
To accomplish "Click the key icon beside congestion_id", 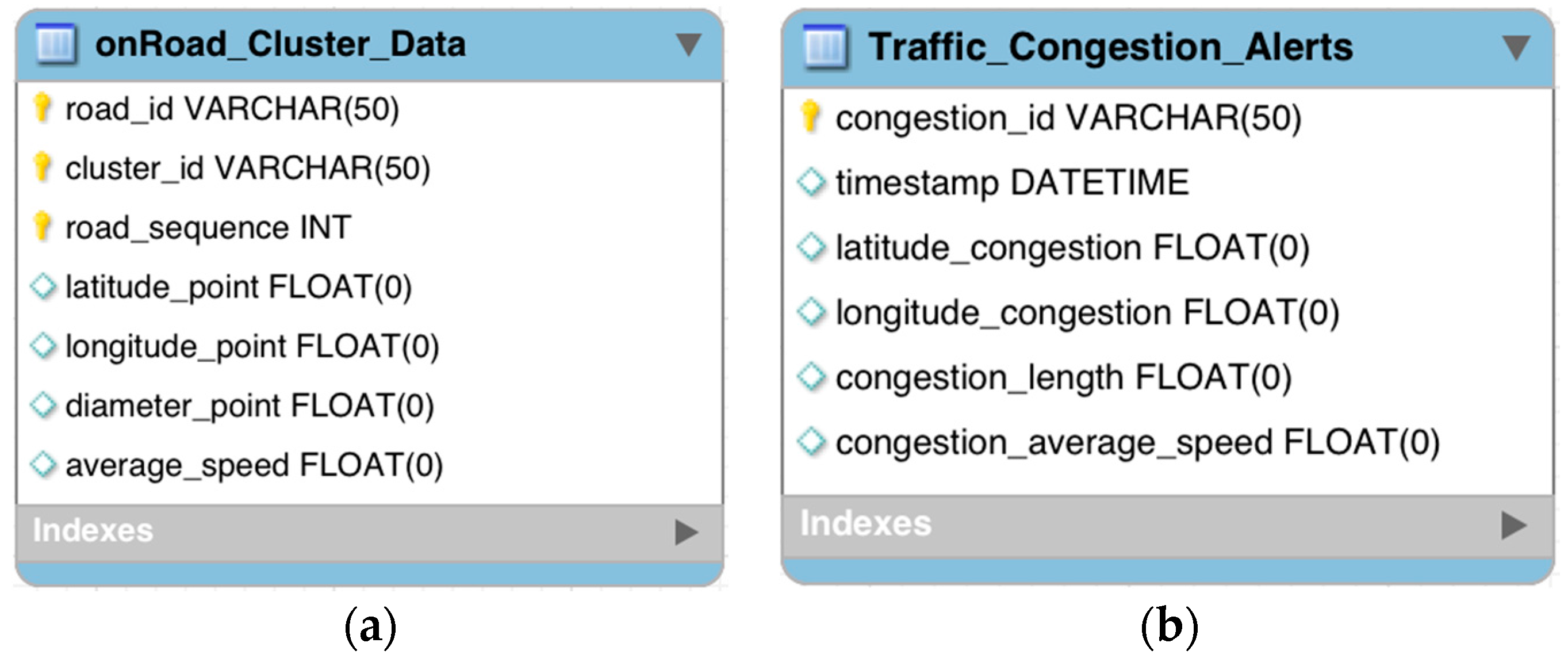I will click(810, 116).
